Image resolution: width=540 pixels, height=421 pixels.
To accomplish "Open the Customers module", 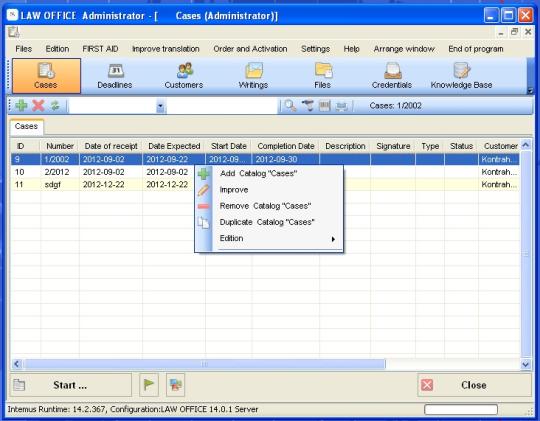I will coord(184,76).
